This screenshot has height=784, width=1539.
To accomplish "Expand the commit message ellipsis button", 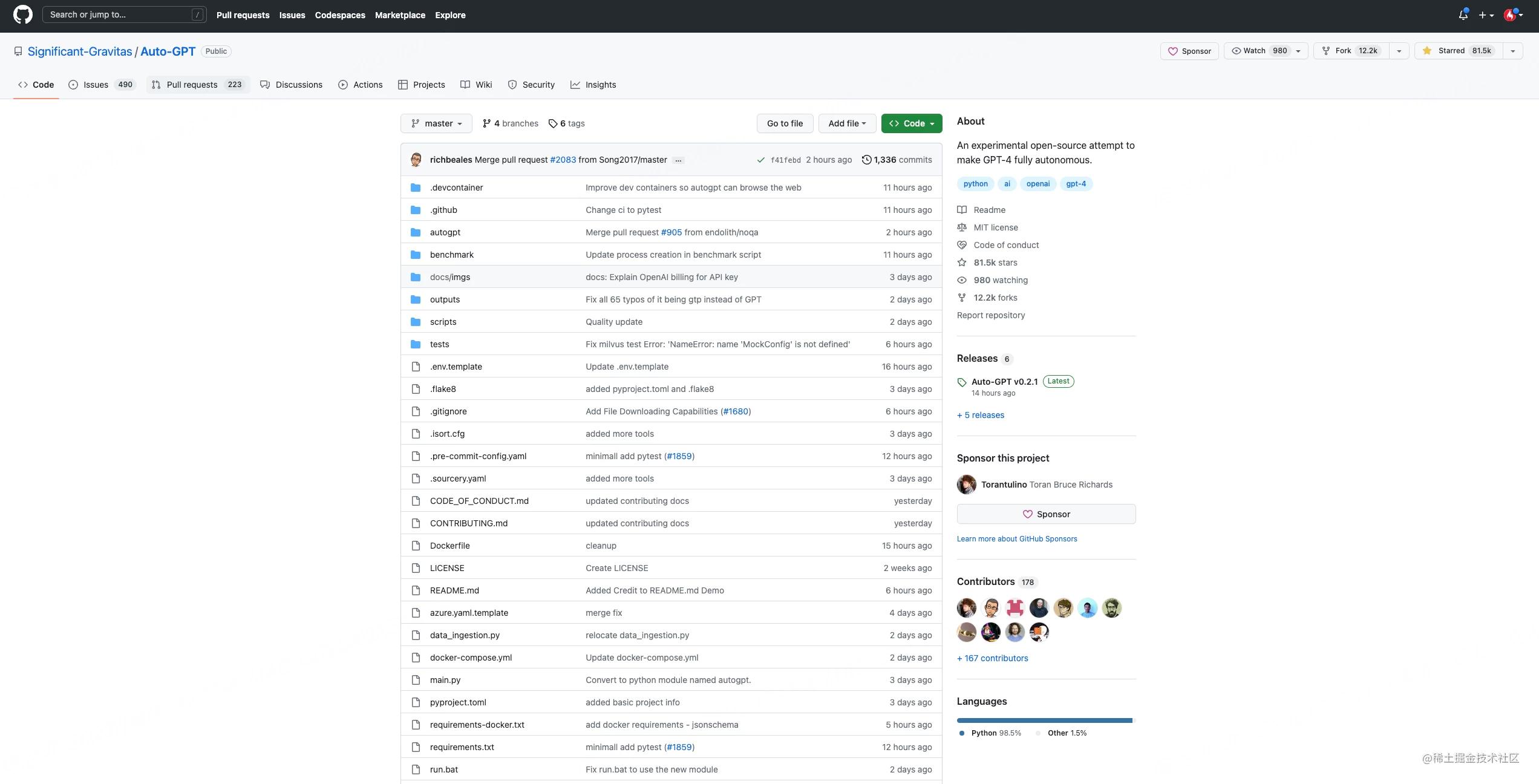I will click(678, 160).
